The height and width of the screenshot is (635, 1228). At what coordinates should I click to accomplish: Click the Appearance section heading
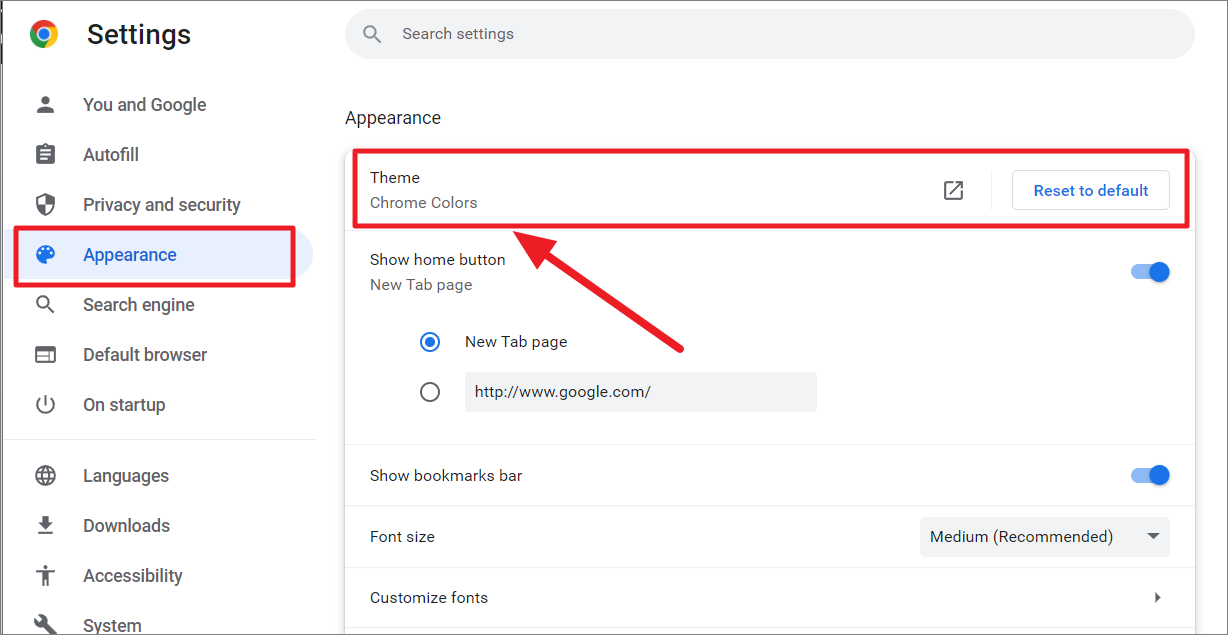393,118
